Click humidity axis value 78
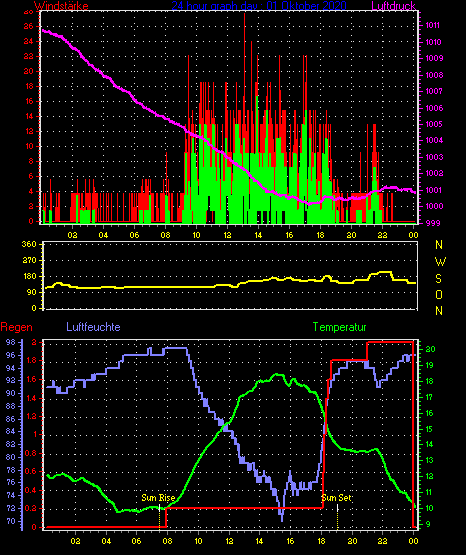The width and height of the screenshot is (466, 555). (11, 470)
